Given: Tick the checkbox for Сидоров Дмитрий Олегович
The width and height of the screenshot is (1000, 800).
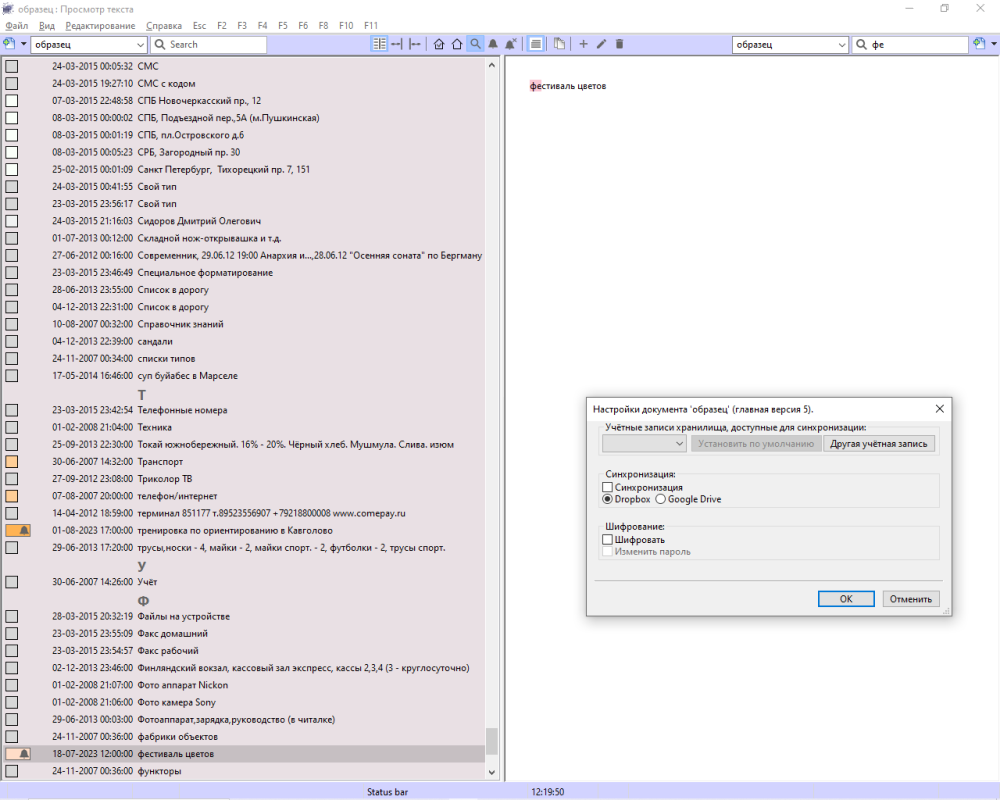Looking at the screenshot, I should (11, 221).
